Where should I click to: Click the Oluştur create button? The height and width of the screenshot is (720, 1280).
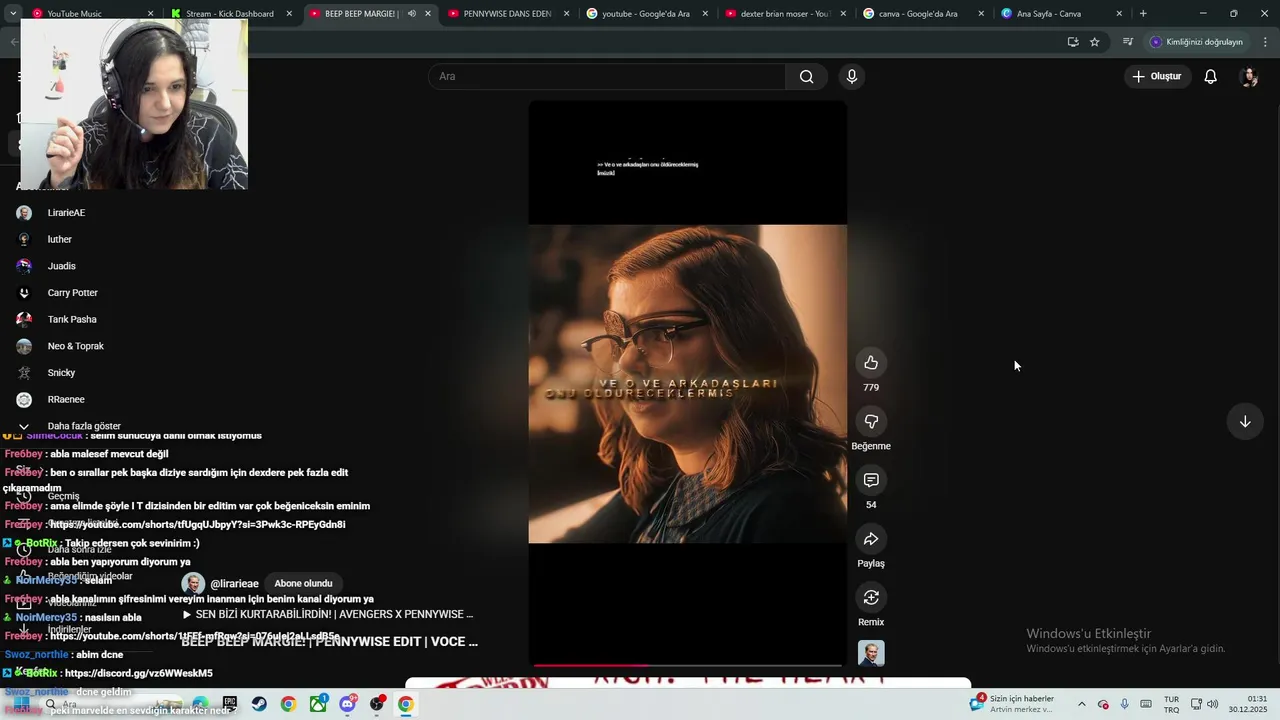pos(1157,77)
